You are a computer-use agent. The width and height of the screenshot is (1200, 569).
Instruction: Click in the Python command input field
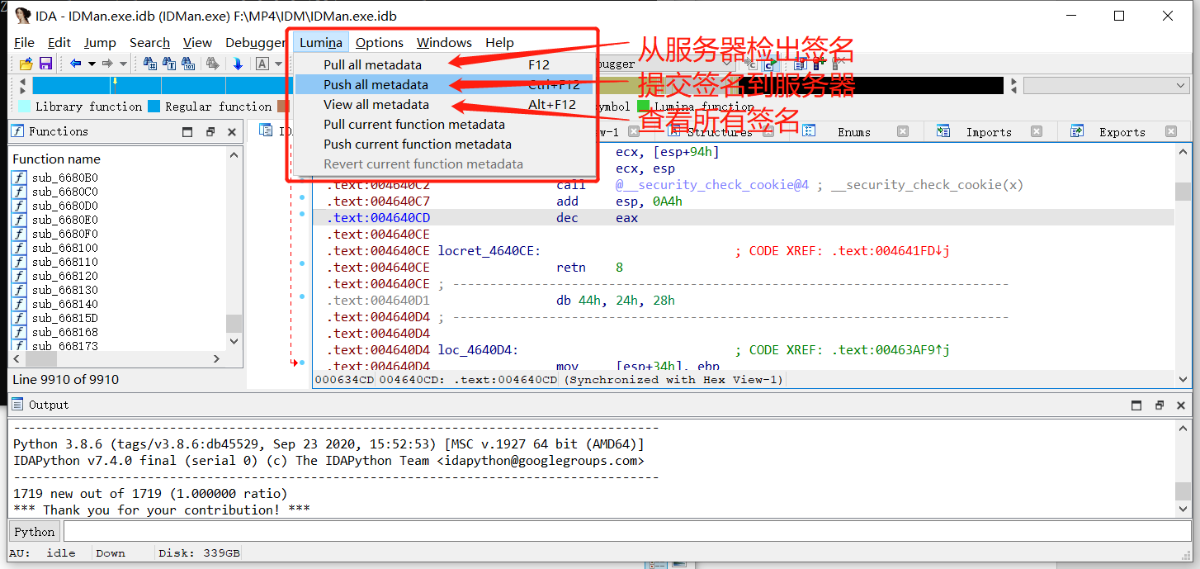click(x=626, y=532)
